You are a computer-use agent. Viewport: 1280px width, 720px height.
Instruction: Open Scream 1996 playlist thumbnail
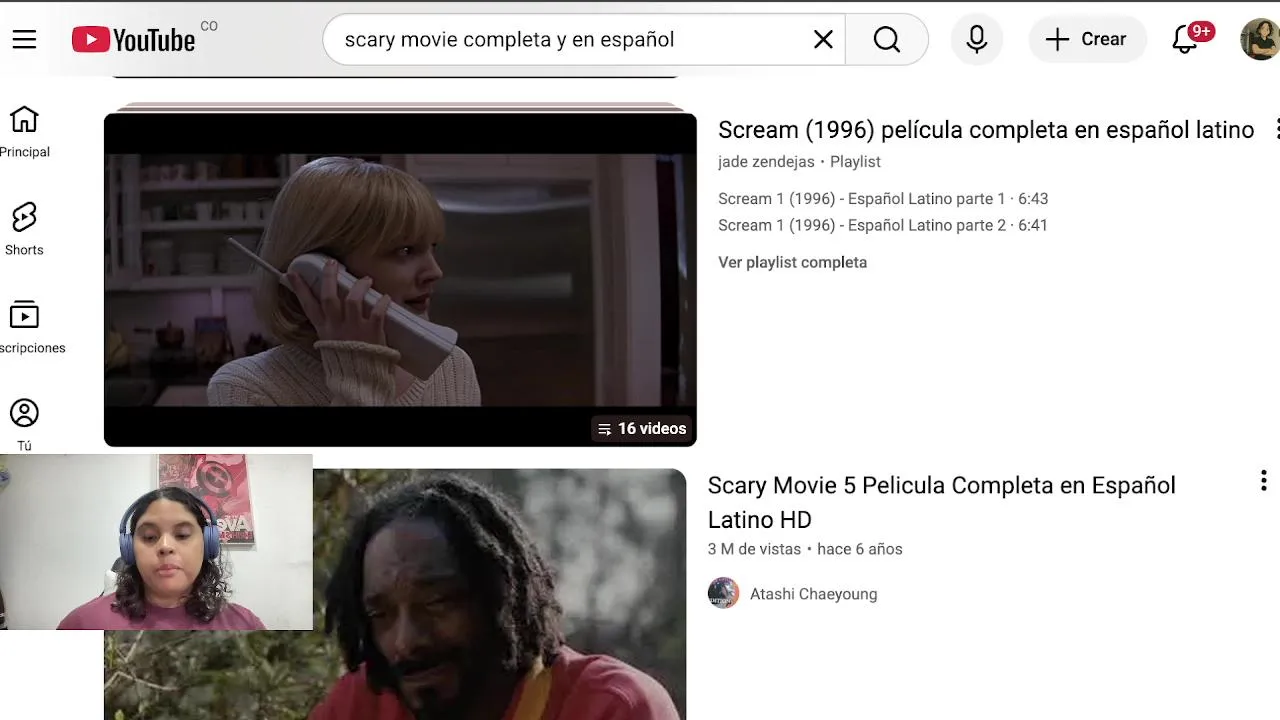point(400,279)
